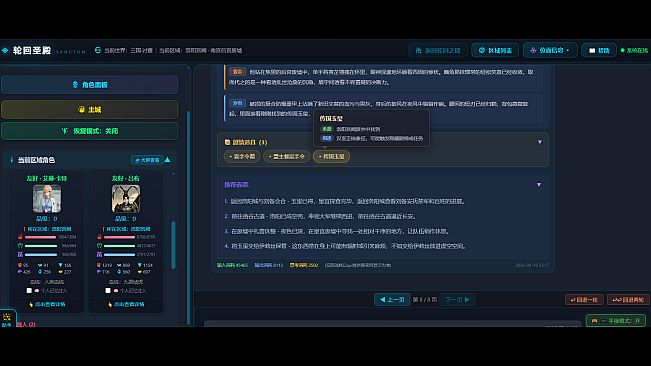
Task: Click the location pin icon on 吕布's card
Action: pos(103,229)
